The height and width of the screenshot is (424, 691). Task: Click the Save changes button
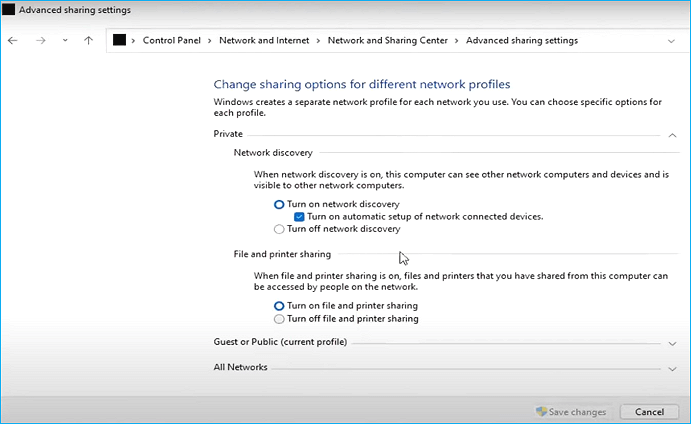click(572, 412)
